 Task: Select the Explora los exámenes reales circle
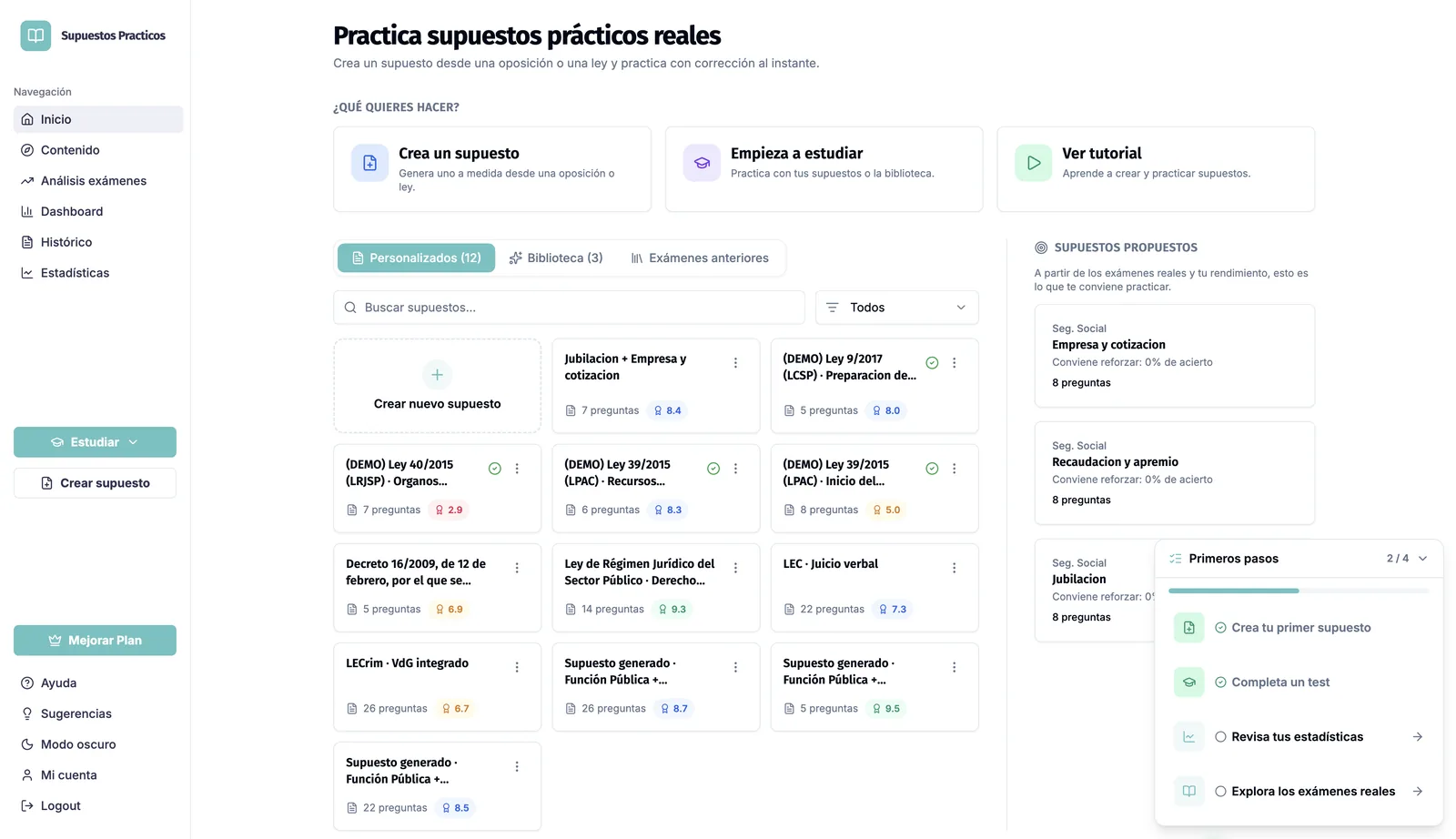[x=1220, y=792]
